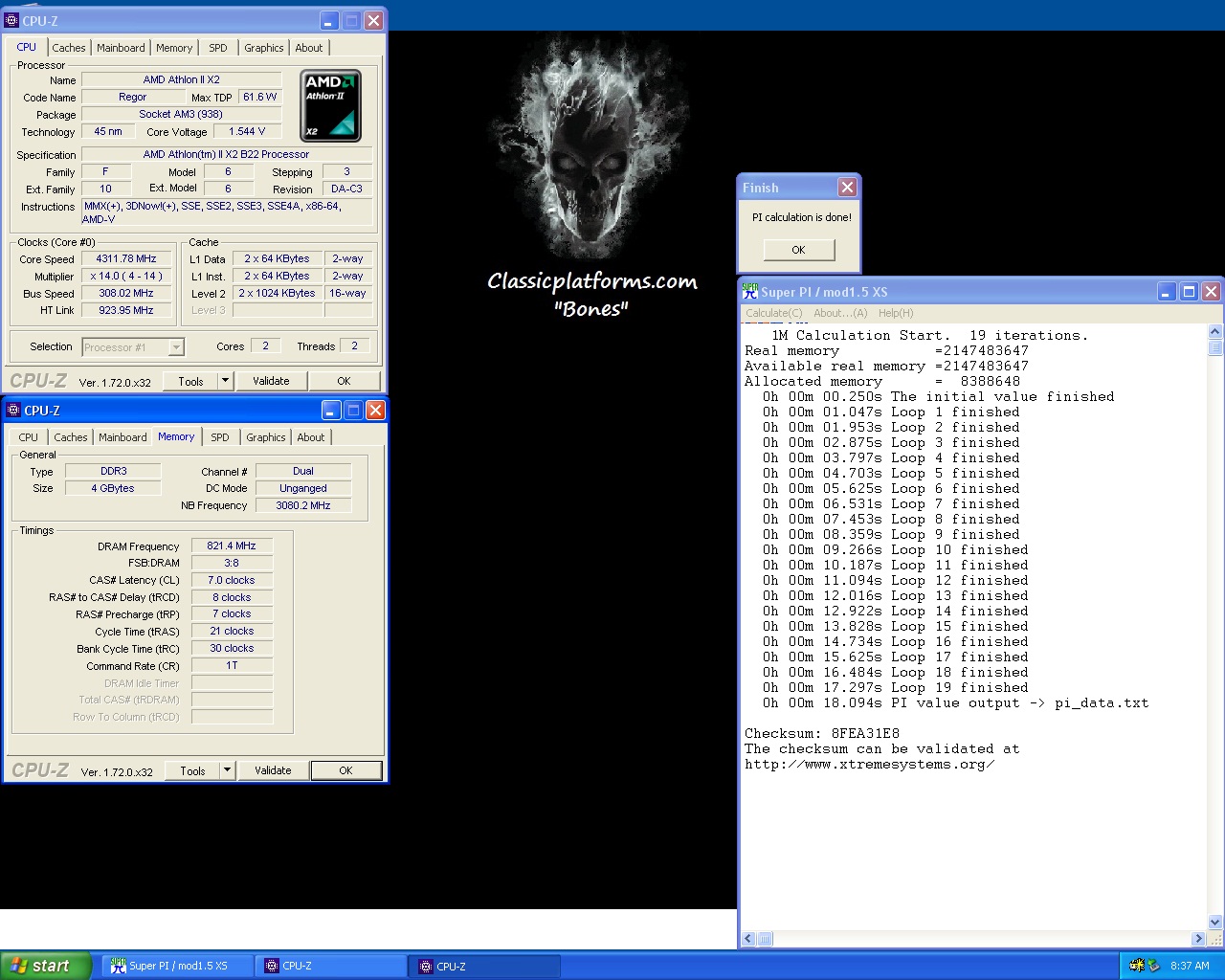Open the Processor #1 selection combo box
Screen dimensions: 1225x980
[133, 347]
